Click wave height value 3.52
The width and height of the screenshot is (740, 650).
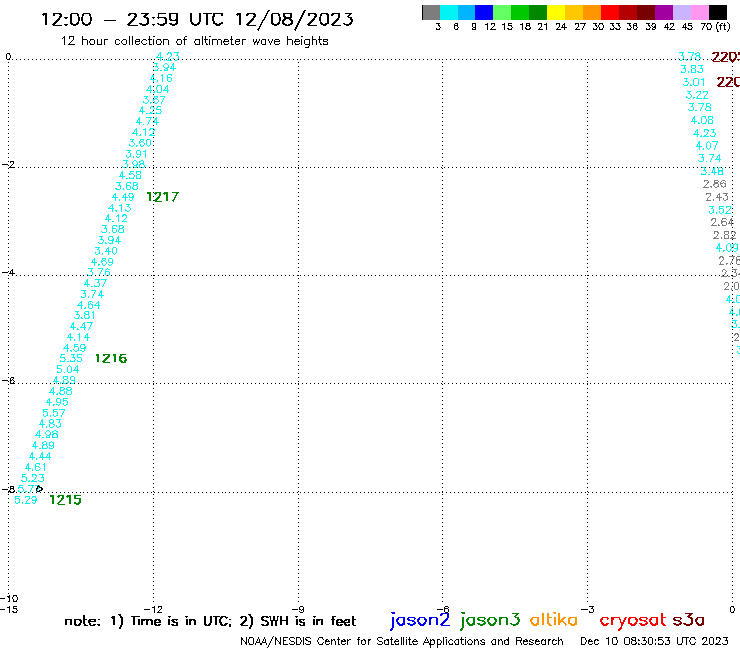[x=720, y=210]
